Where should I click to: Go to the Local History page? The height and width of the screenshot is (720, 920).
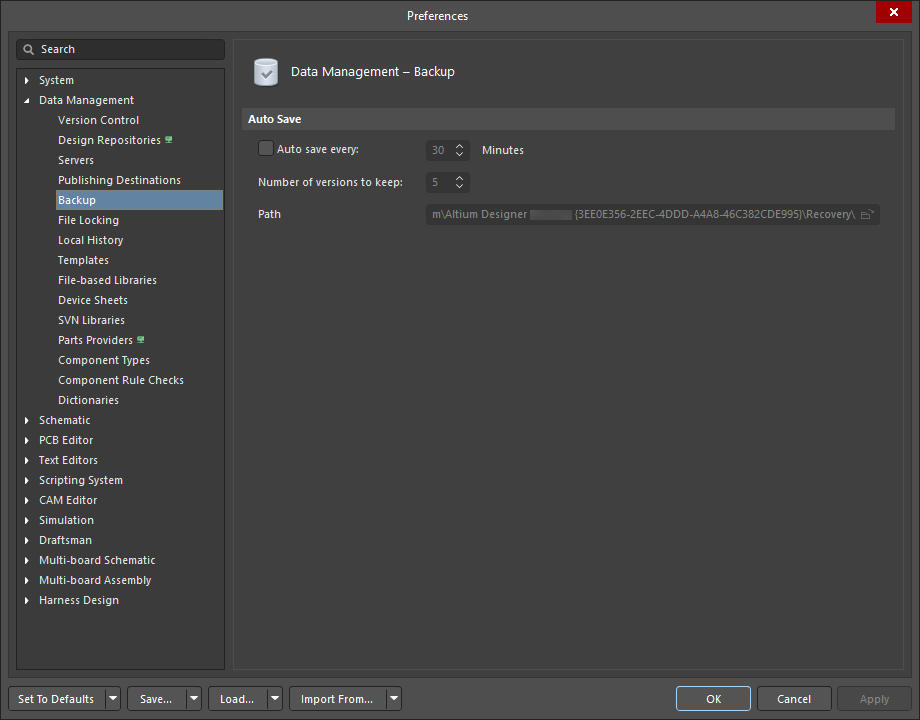click(x=90, y=240)
